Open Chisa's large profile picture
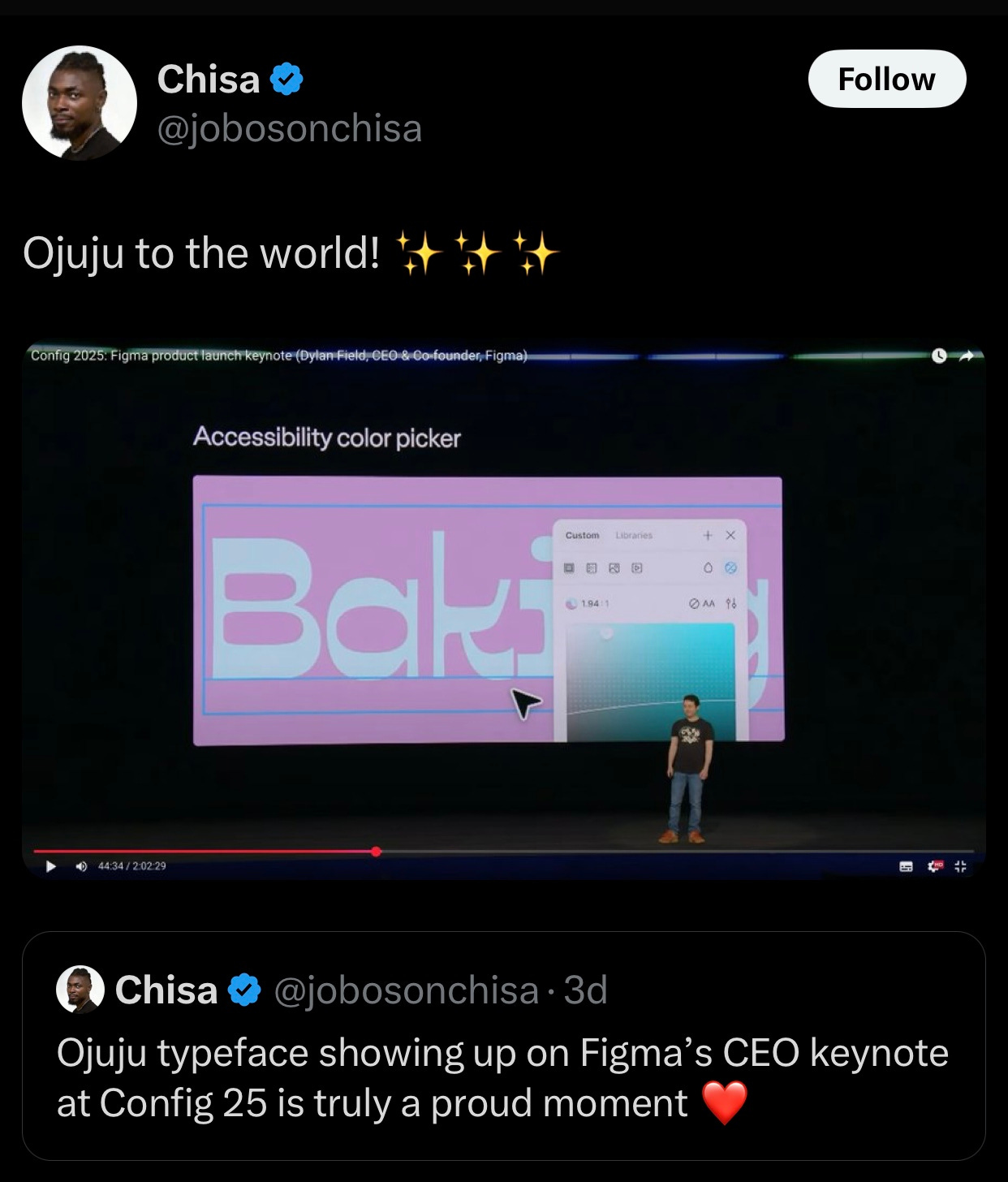The height and width of the screenshot is (1182, 1008). tap(80, 103)
